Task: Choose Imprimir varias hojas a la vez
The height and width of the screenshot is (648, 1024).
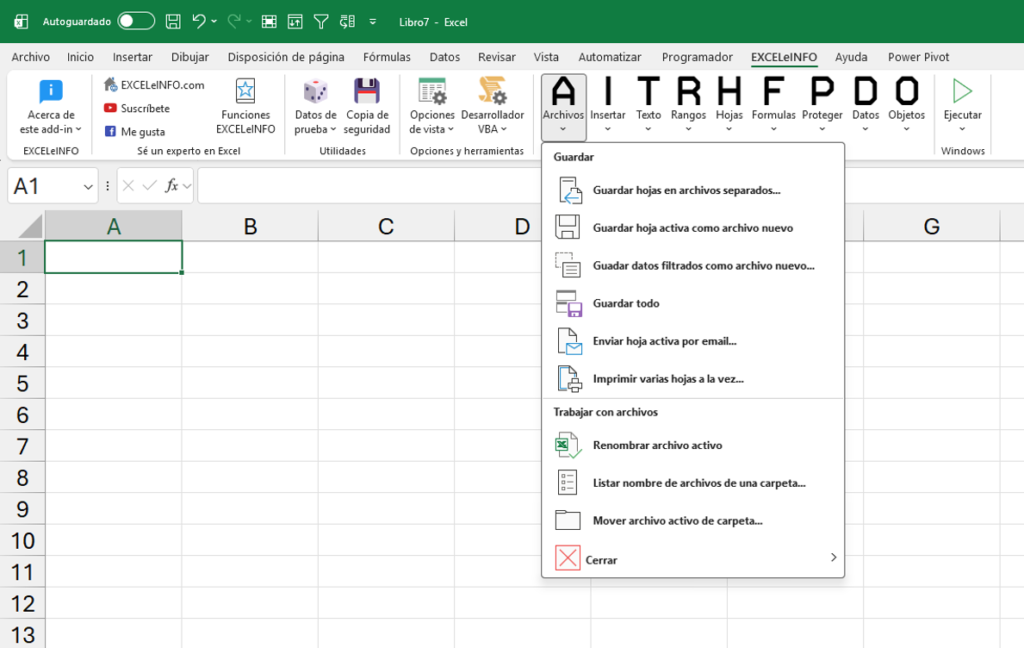Action: coord(693,379)
